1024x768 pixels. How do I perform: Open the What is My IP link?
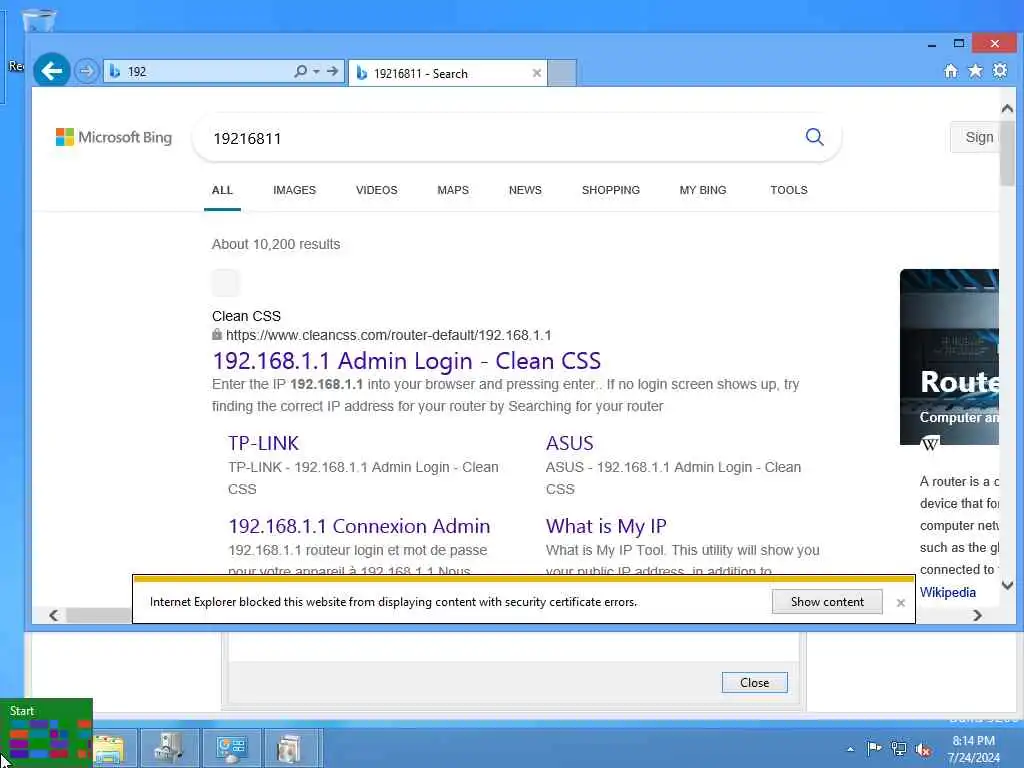point(606,526)
